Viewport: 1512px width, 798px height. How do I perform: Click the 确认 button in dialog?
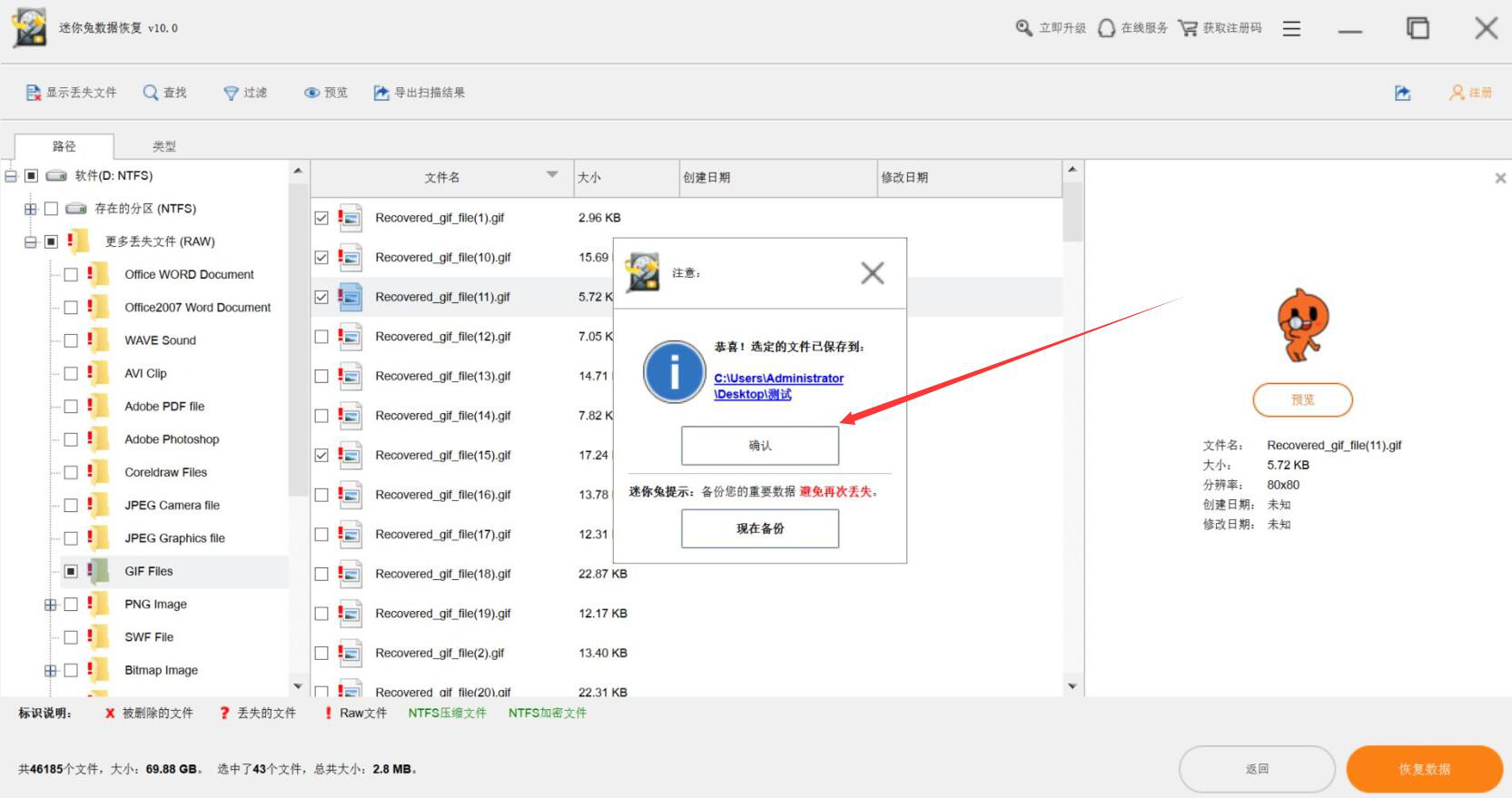(759, 446)
